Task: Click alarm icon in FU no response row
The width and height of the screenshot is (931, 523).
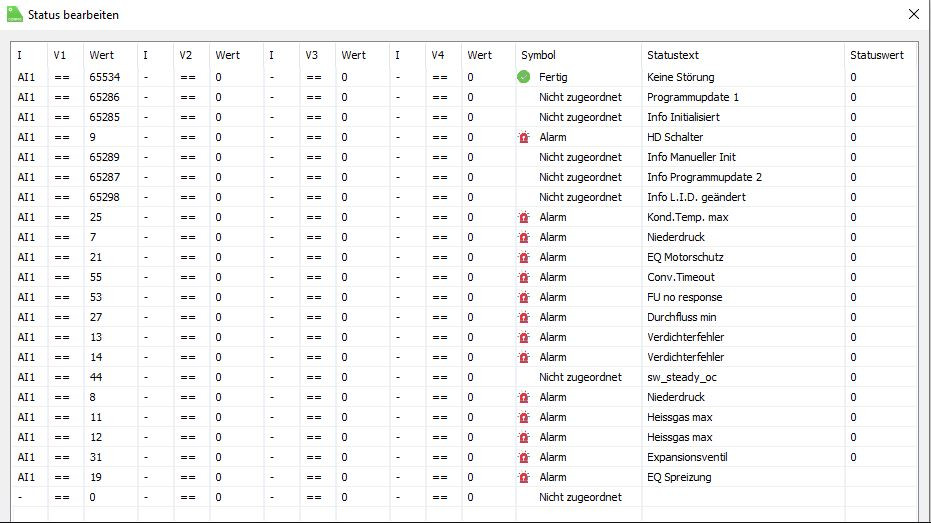Action: click(524, 297)
